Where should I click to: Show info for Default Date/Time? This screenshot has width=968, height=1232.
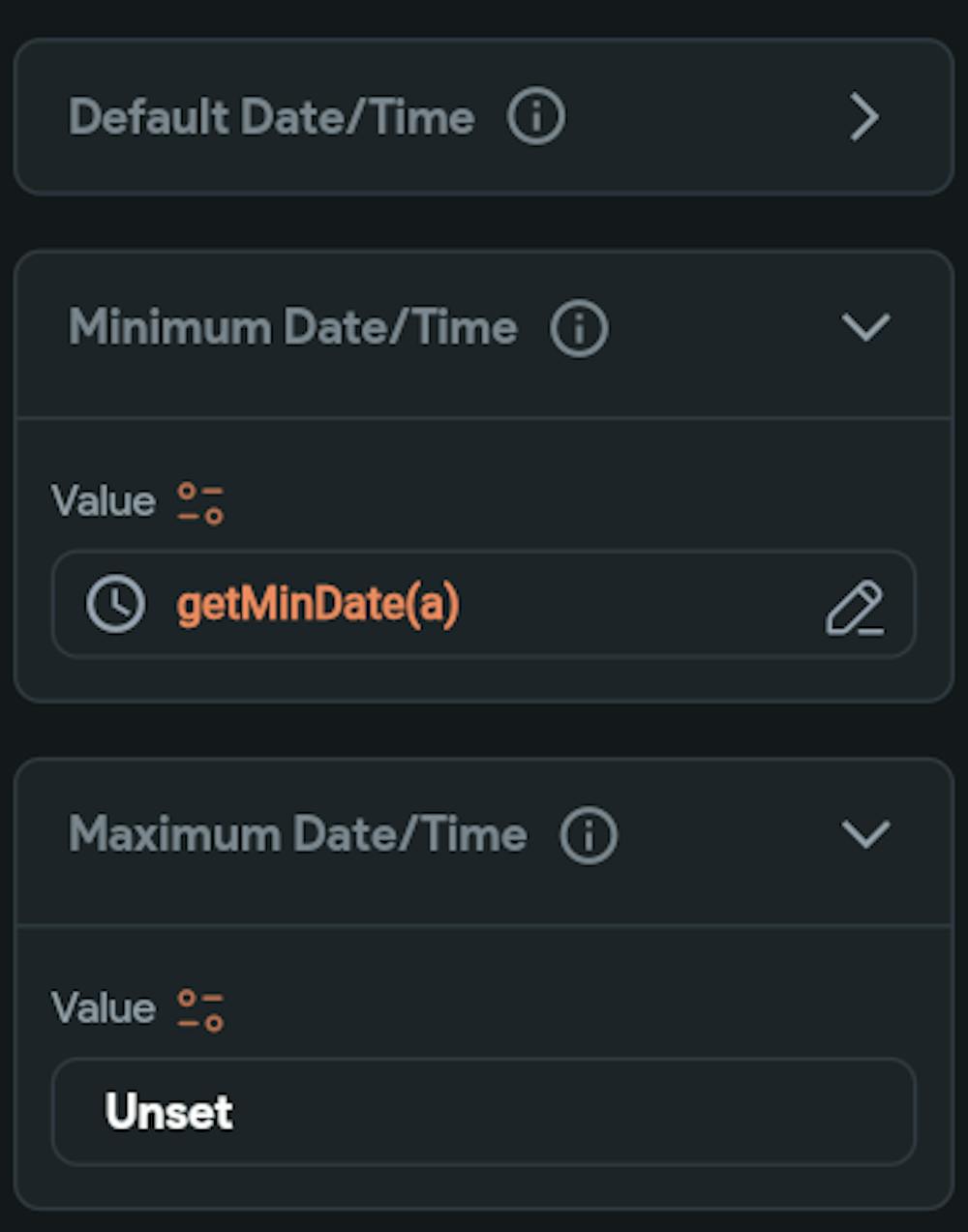click(x=535, y=117)
